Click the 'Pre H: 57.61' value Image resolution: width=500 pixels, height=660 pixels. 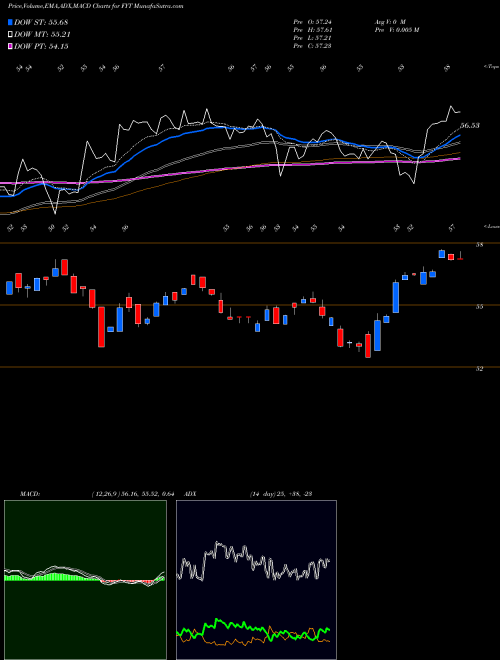tap(312, 30)
